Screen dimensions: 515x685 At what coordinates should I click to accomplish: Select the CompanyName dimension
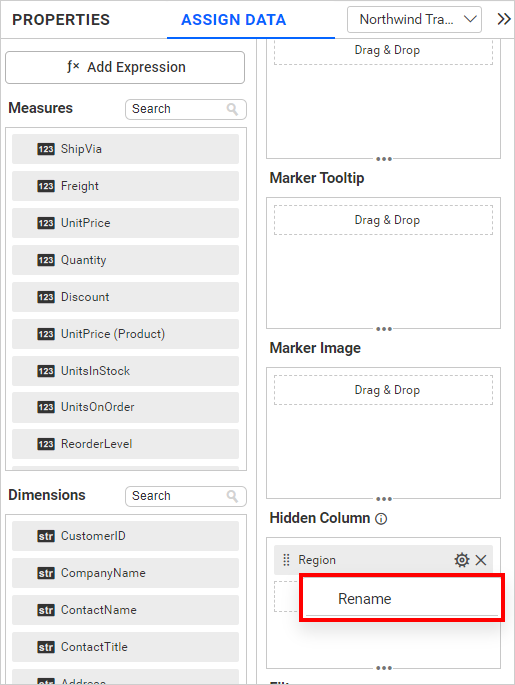(125, 573)
